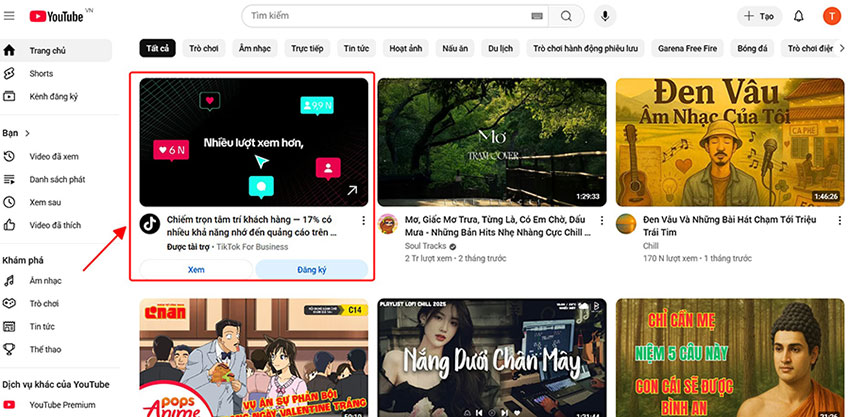This screenshot has width=850, height=417.
Task: Open the account avatar menu
Action: coord(832,16)
